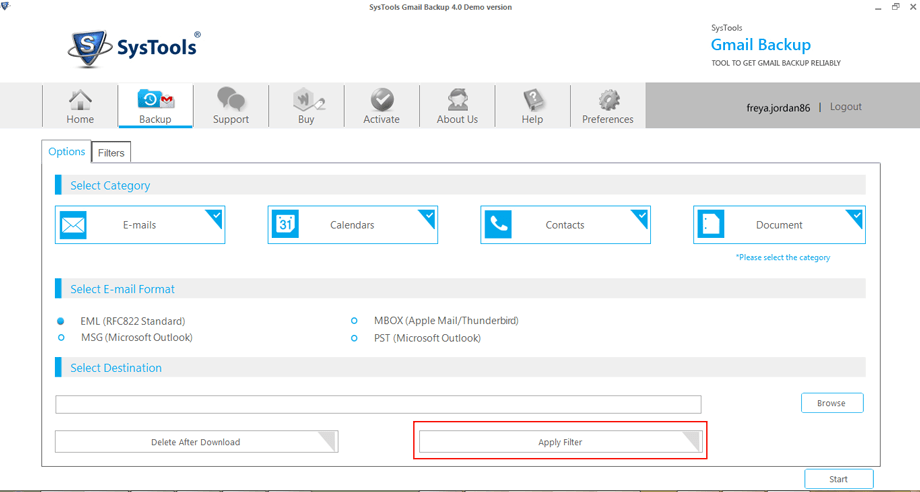This screenshot has height=492, width=920.
Task: Click the app icon in the title bar
Action: (6, 6)
